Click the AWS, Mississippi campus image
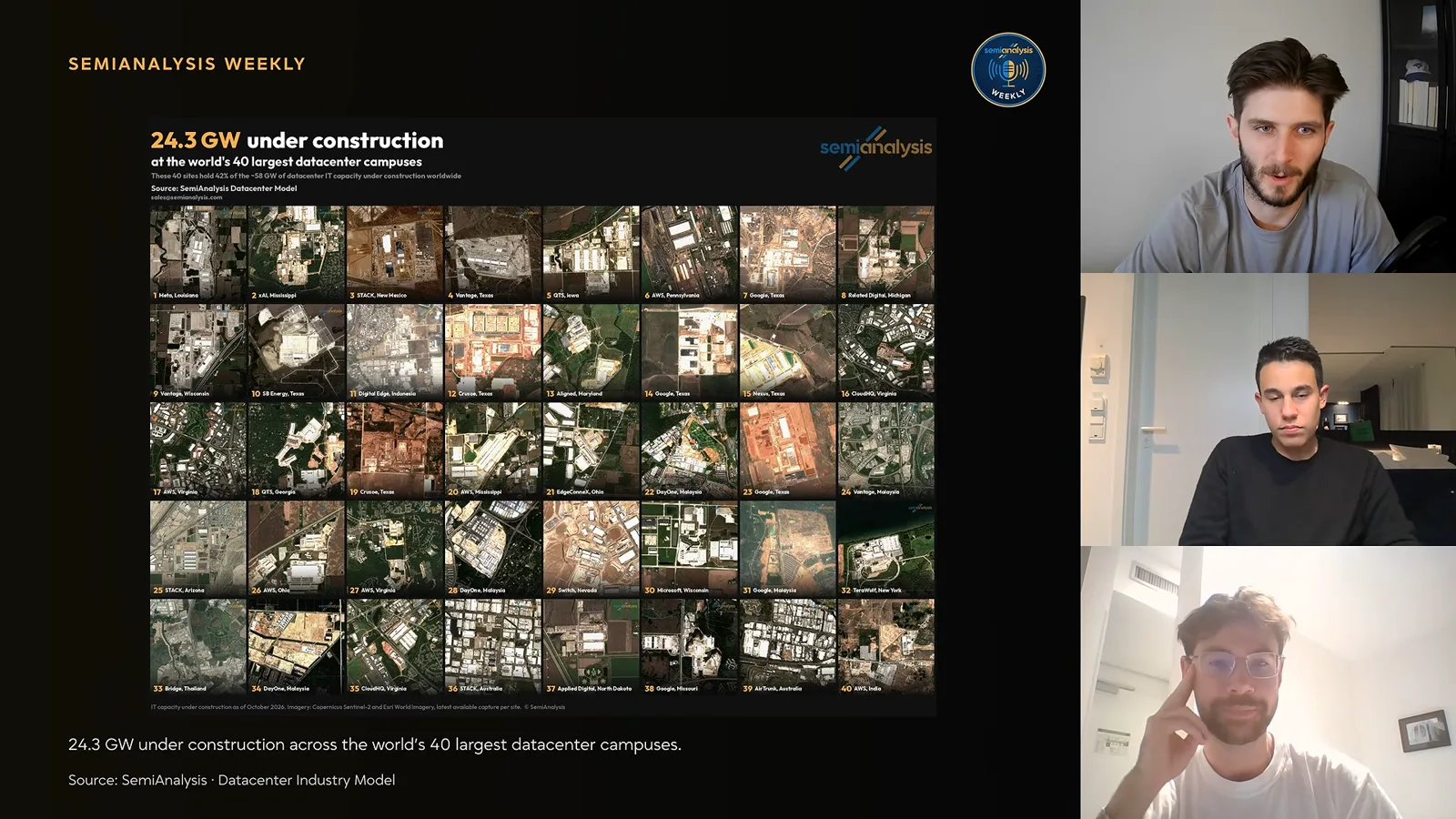The width and height of the screenshot is (1456, 819). tap(493, 450)
